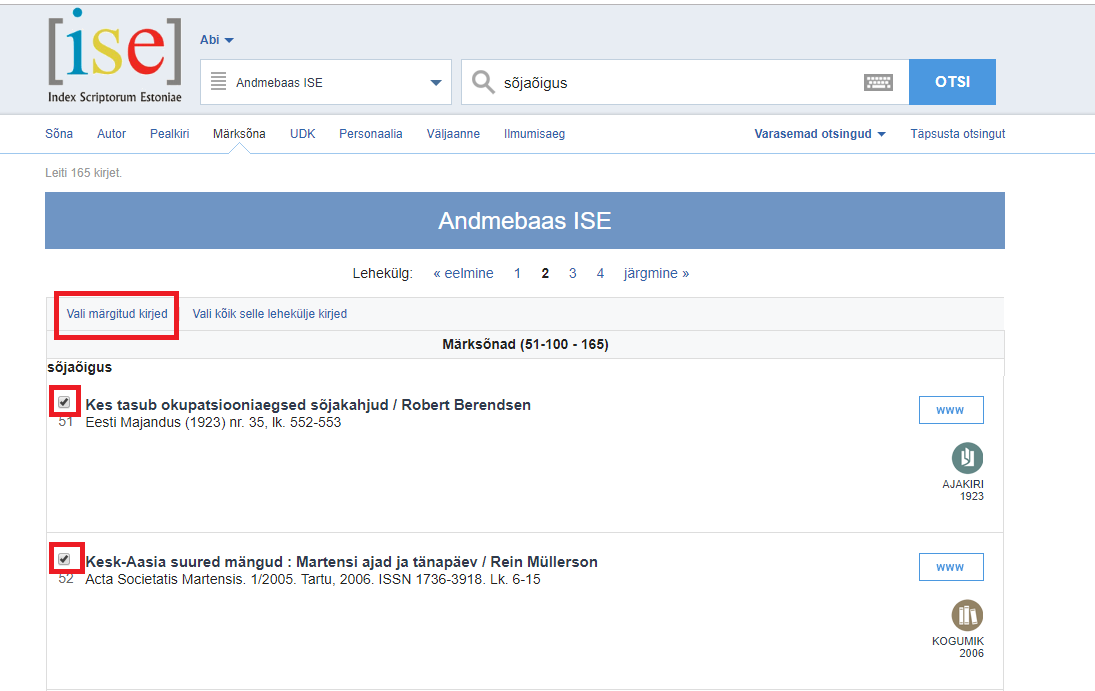Select the Pealkiri search tab
This screenshot has height=691, width=1095.
[170, 133]
